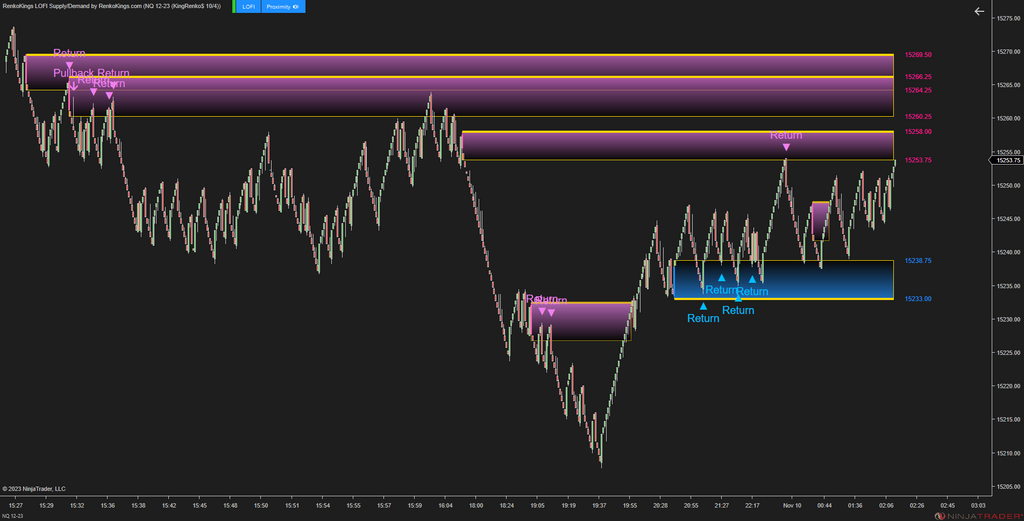Click the 16:04 time axis label
This screenshot has width=1024, height=521.
pyautogui.click(x=445, y=506)
